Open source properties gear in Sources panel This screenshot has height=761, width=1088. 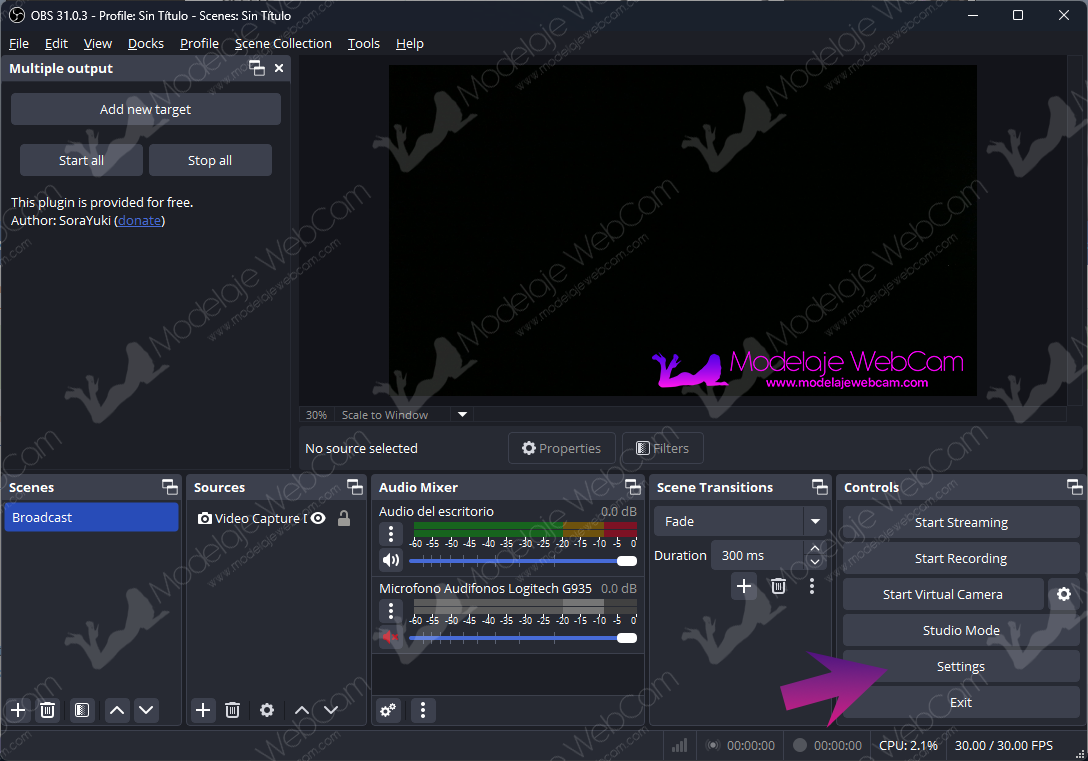[x=267, y=710]
